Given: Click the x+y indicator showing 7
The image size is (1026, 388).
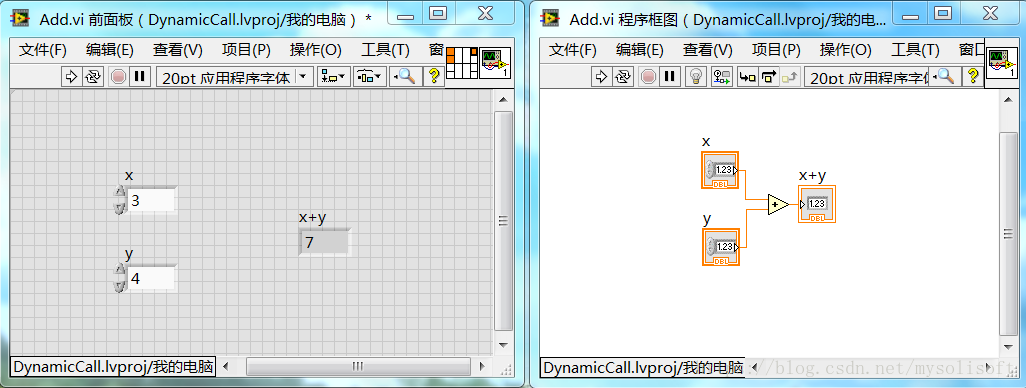Looking at the screenshot, I should pos(325,243).
